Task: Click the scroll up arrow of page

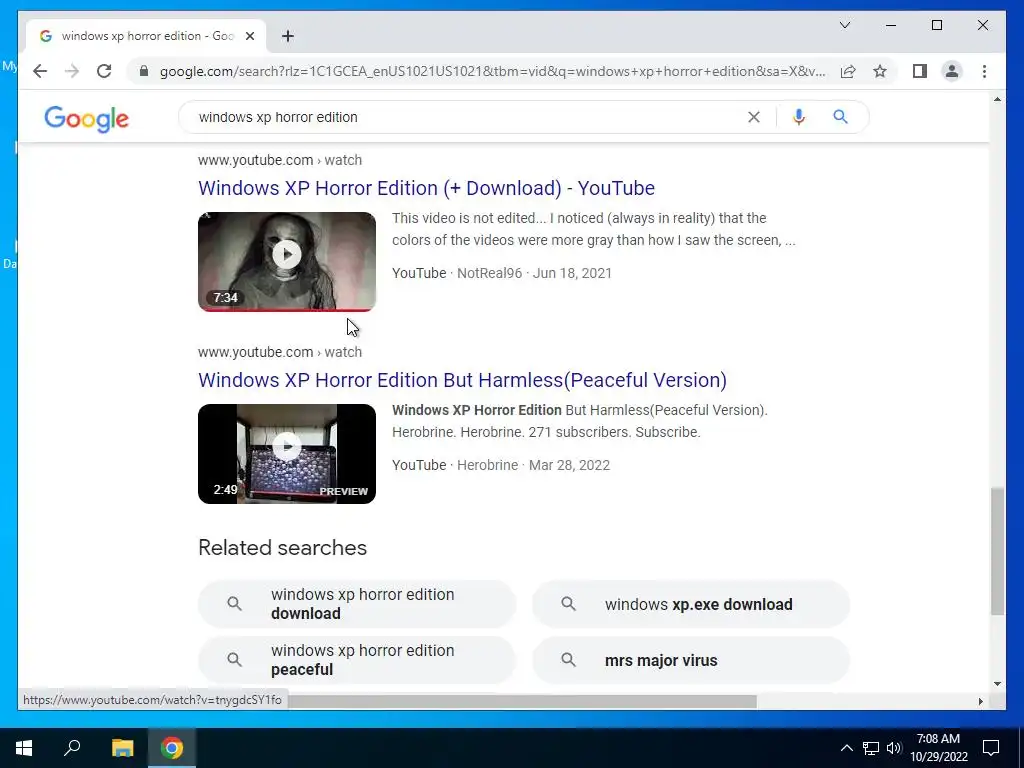Action: [997, 99]
